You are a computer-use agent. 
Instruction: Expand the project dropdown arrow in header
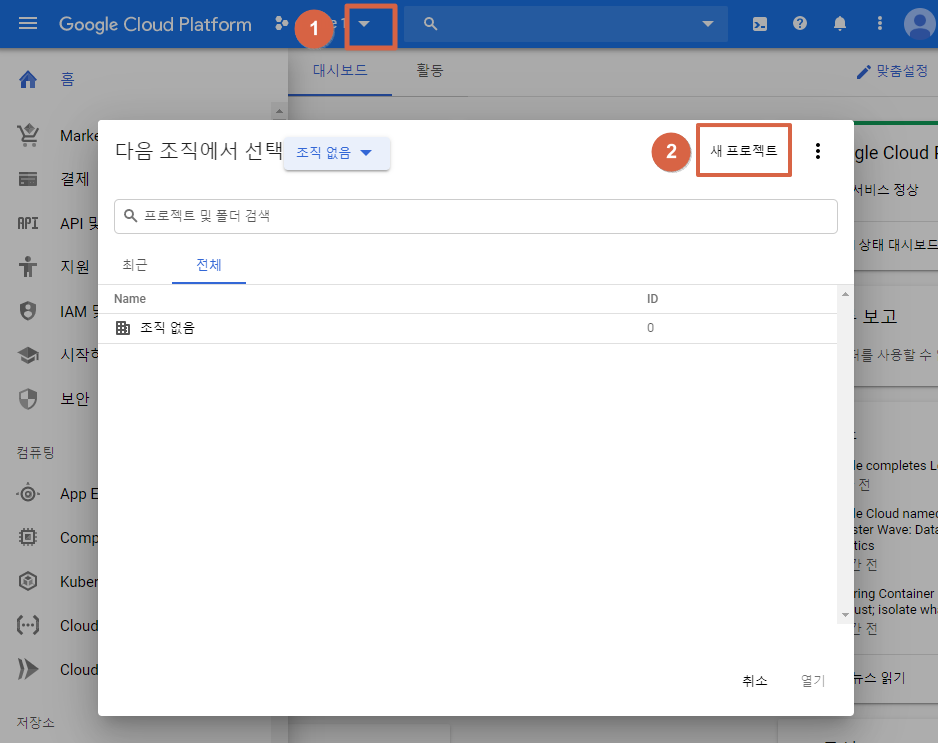(x=364, y=24)
